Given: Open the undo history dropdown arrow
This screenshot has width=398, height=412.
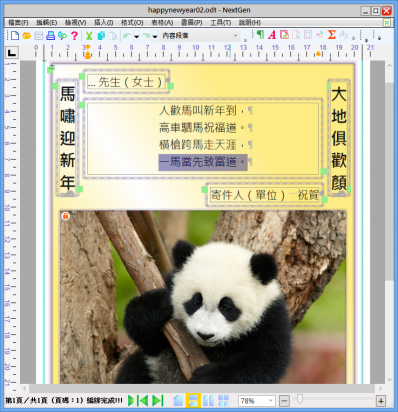Looking at the screenshot, I should 136,36.
